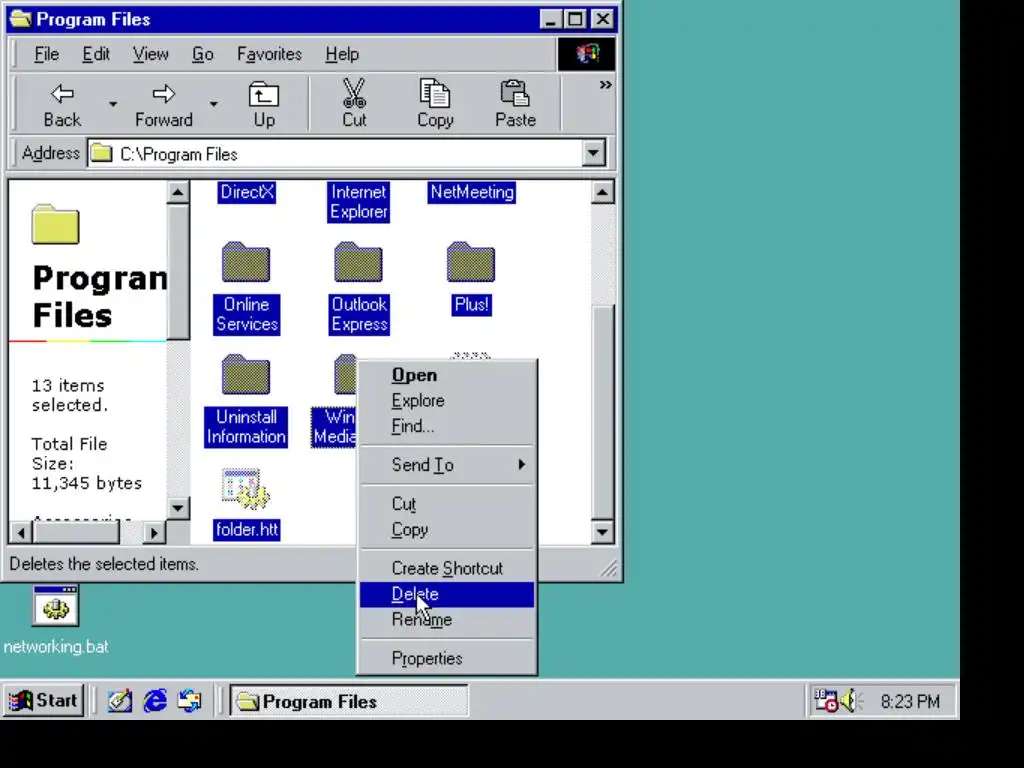Viewport: 1024px width, 768px height.
Task: Open the File menu
Action: pos(46,54)
